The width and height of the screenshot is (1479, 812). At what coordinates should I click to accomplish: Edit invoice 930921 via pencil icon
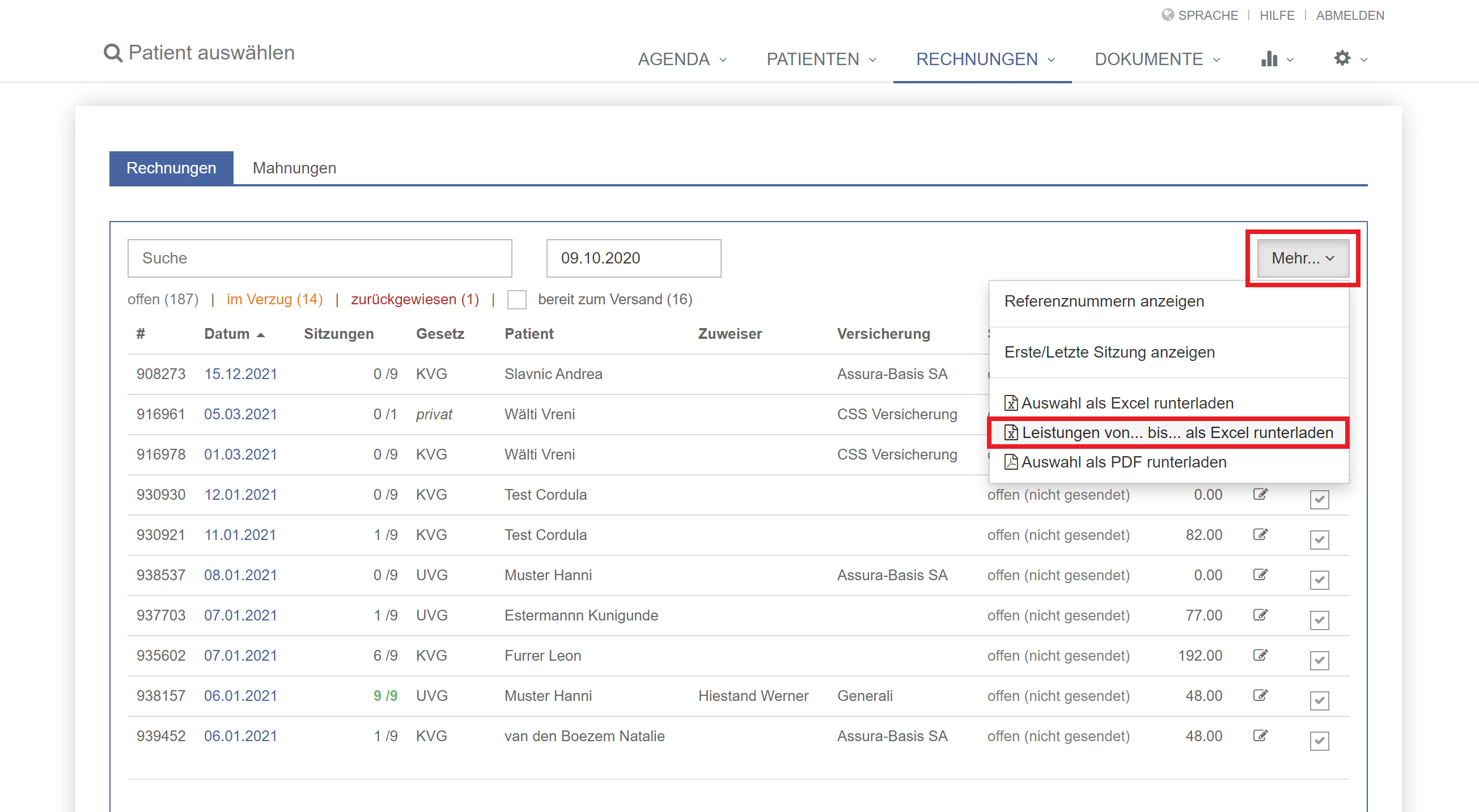[1260, 534]
